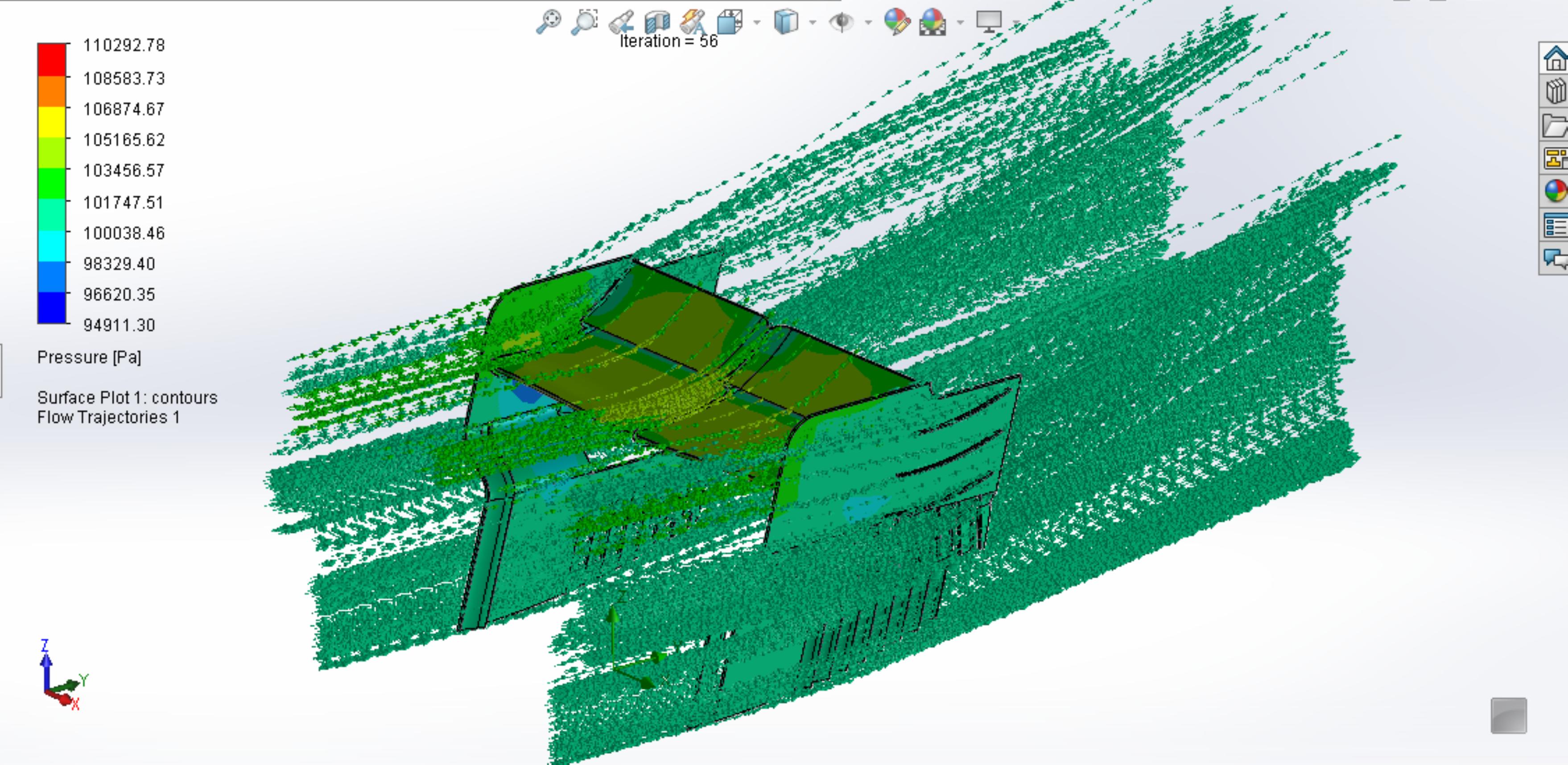1568x765 pixels.
Task: Activate the Section View tool
Action: [657, 22]
